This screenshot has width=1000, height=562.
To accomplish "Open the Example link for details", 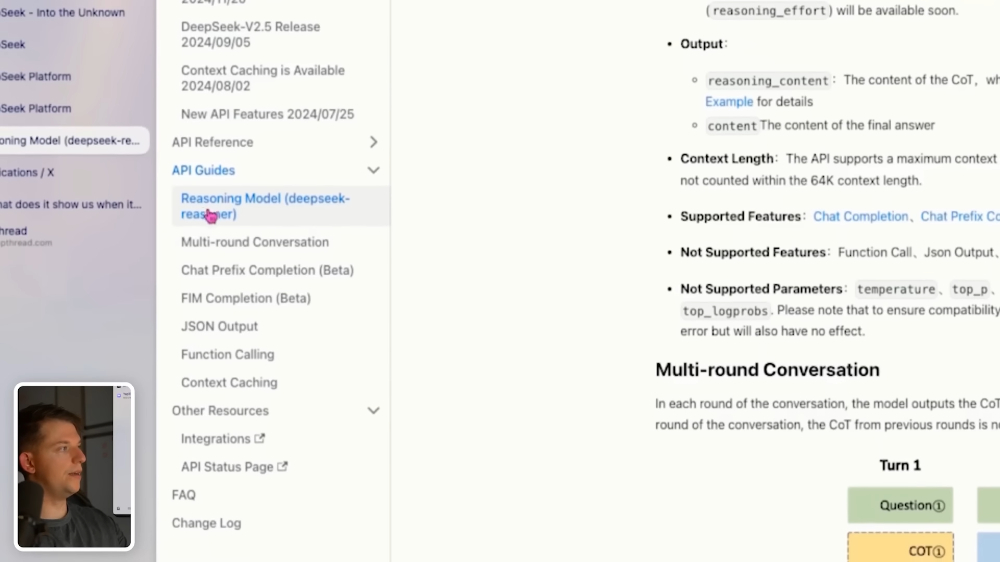I will click(729, 101).
